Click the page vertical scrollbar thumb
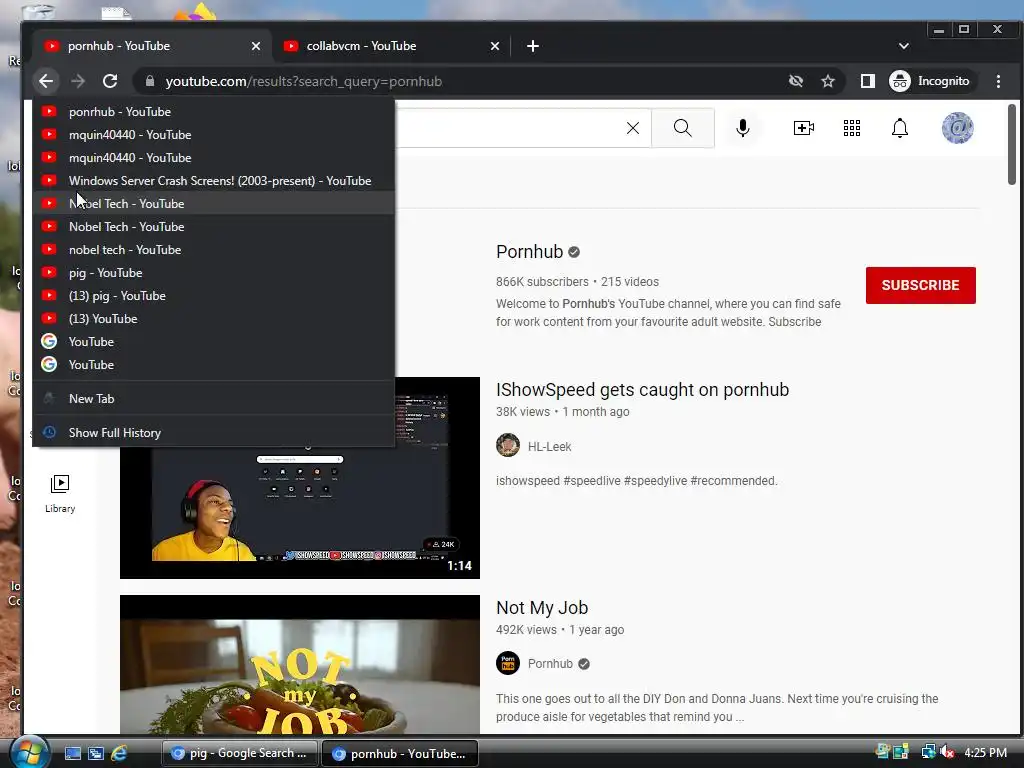 (1012, 144)
